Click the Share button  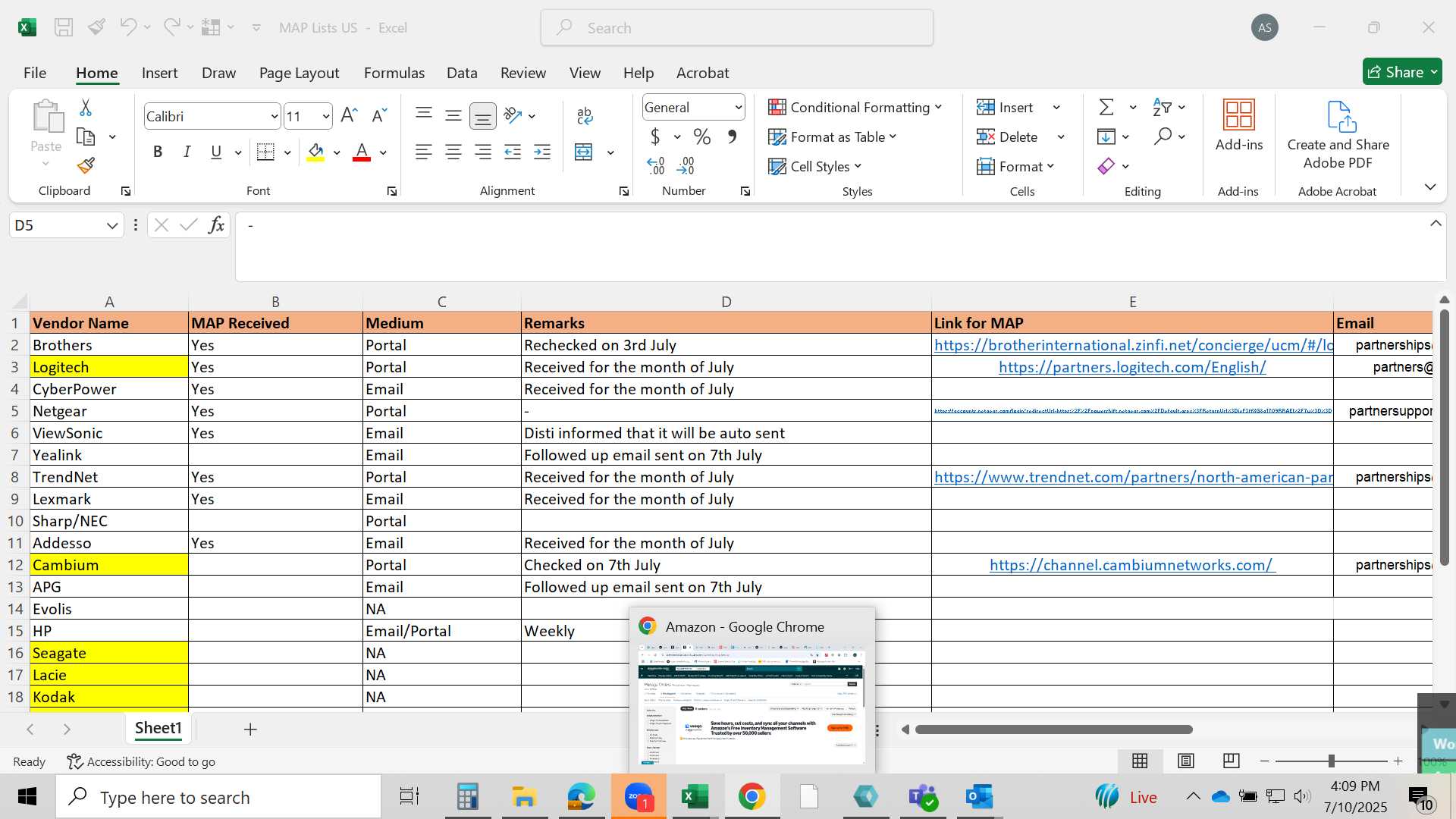(1402, 72)
